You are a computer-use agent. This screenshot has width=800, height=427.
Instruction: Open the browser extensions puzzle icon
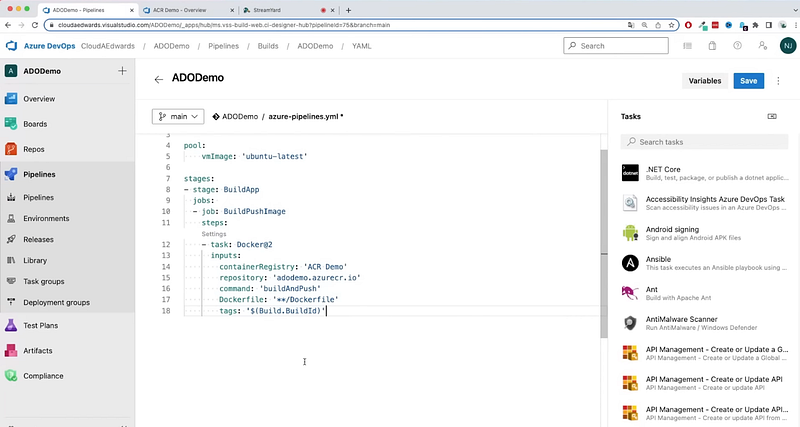coord(756,25)
